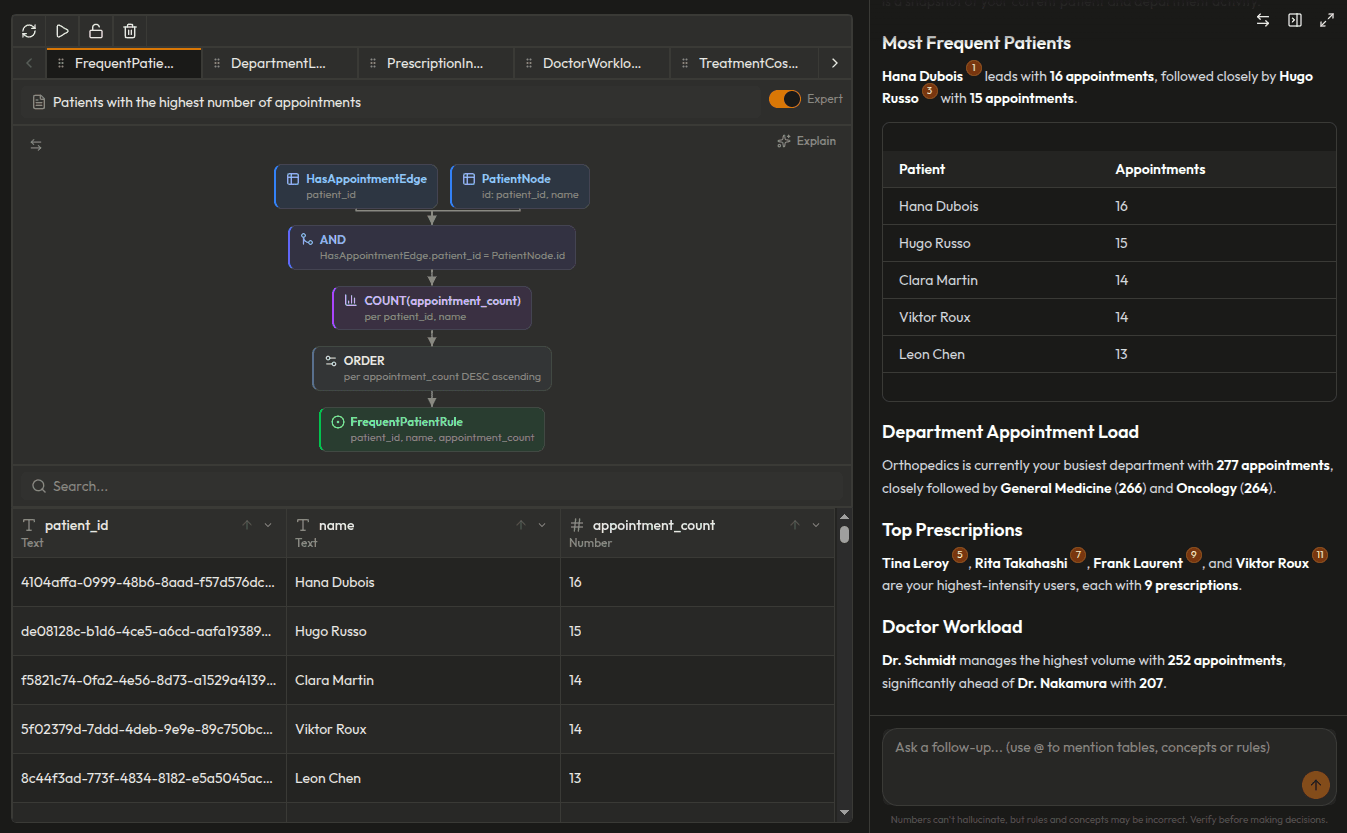Click the refresh icon in the toolbar
Viewport: 1347px width, 833px height.
(29, 31)
